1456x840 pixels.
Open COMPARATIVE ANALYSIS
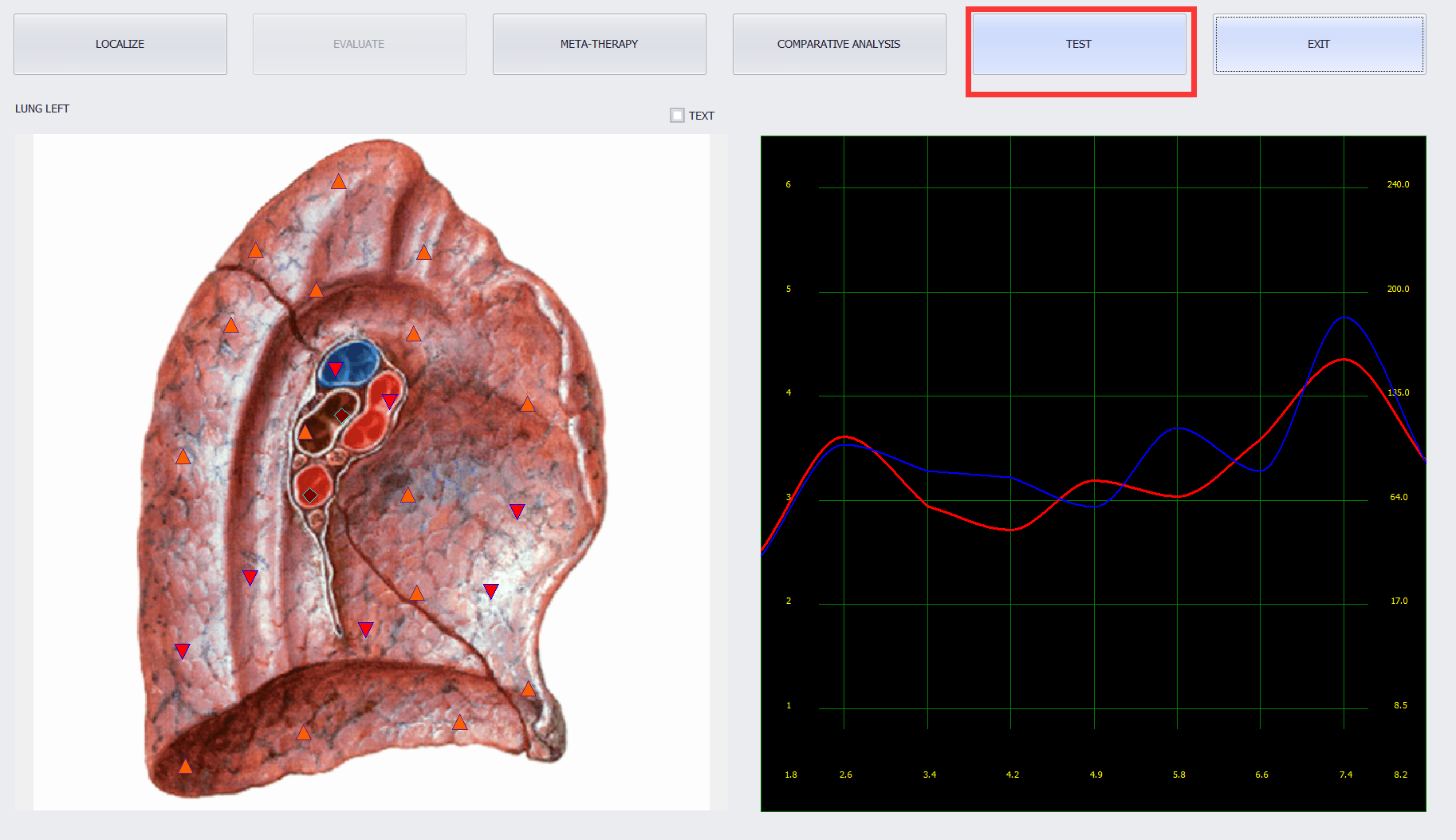pos(840,44)
